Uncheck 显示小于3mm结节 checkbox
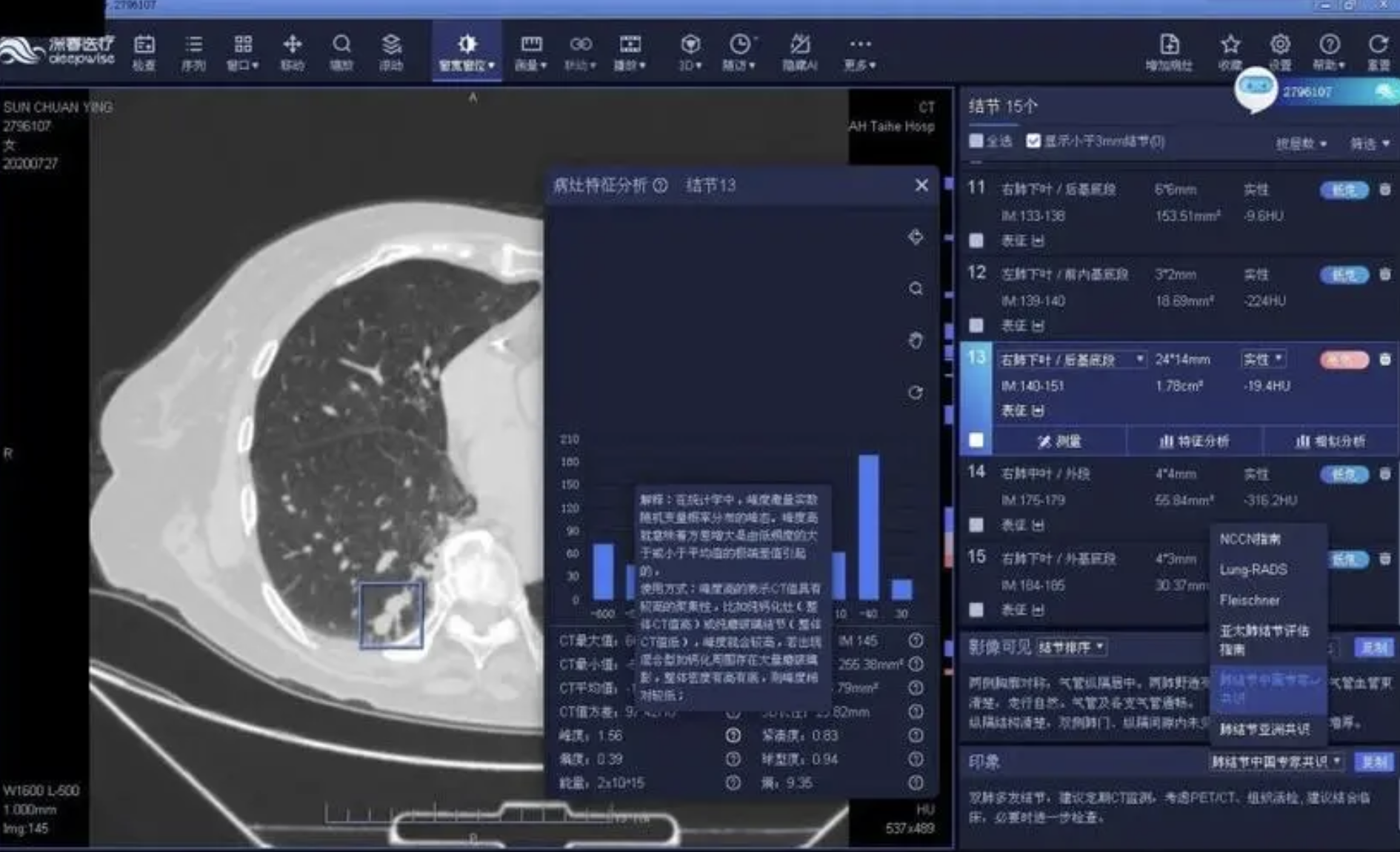1400x852 pixels. (x=1033, y=141)
